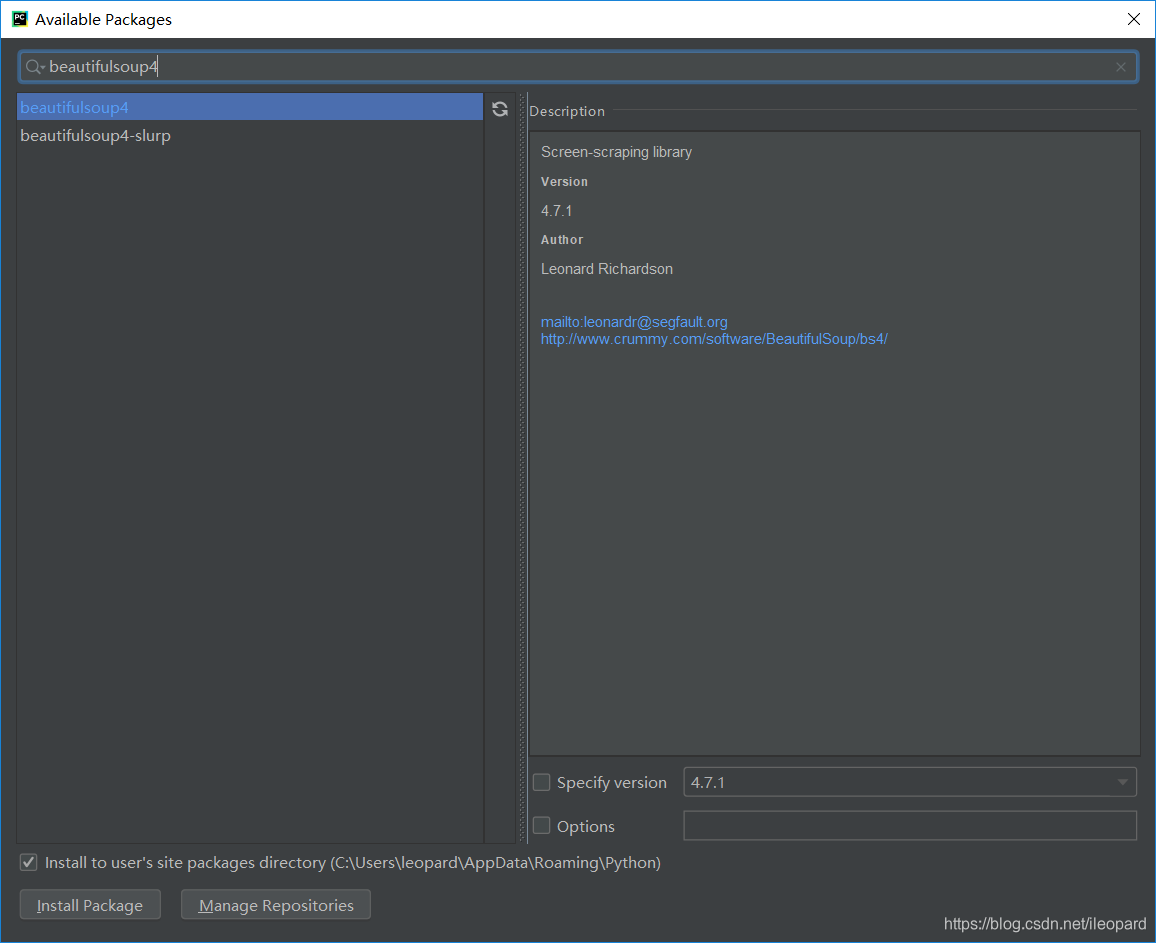Click the PyCharm logo in title bar
This screenshot has width=1156, height=943.
pyautogui.click(x=20, y=19)
